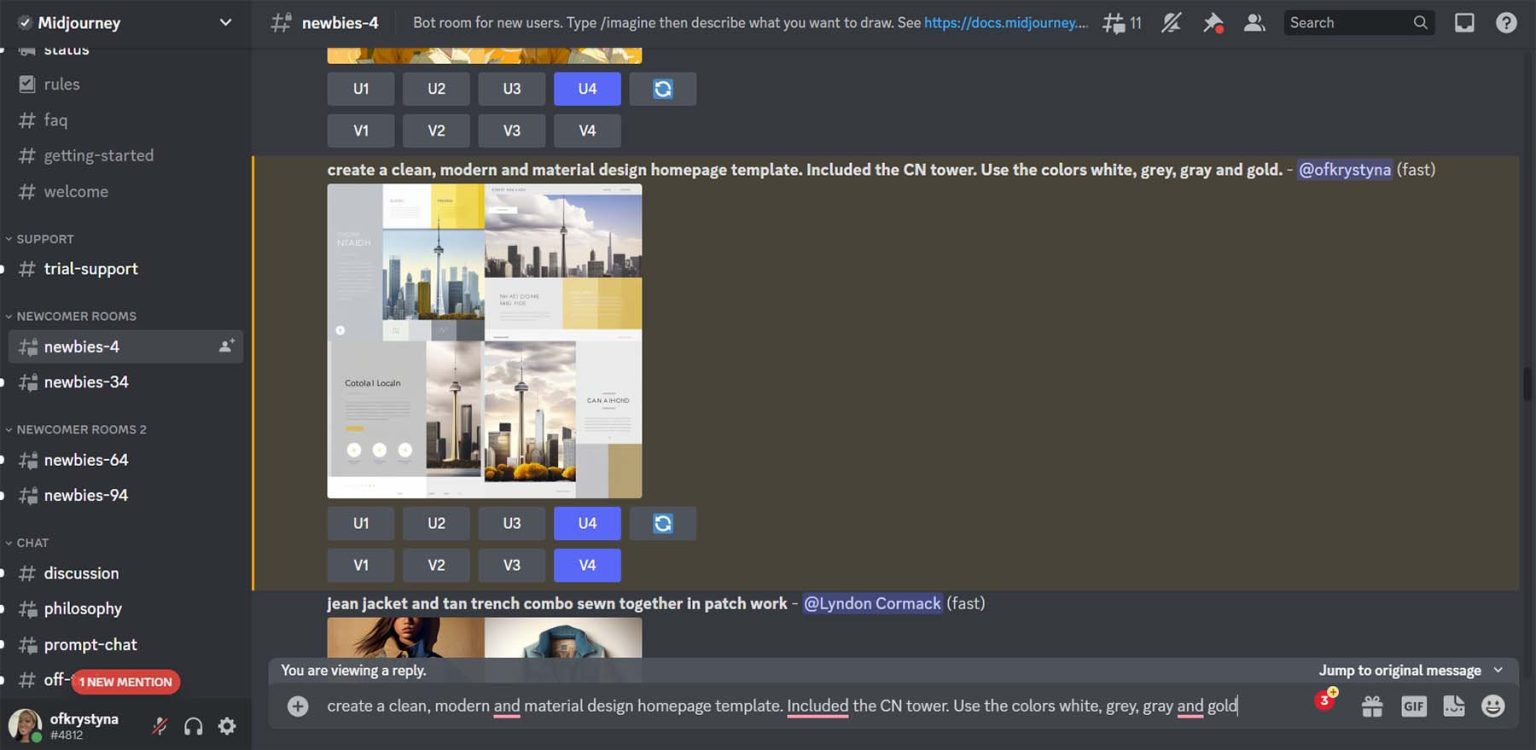Collapse the Midjourney server dropdown
This screenshot has height=750, width=1536.
pyautogui.click(x=226, y=22)
